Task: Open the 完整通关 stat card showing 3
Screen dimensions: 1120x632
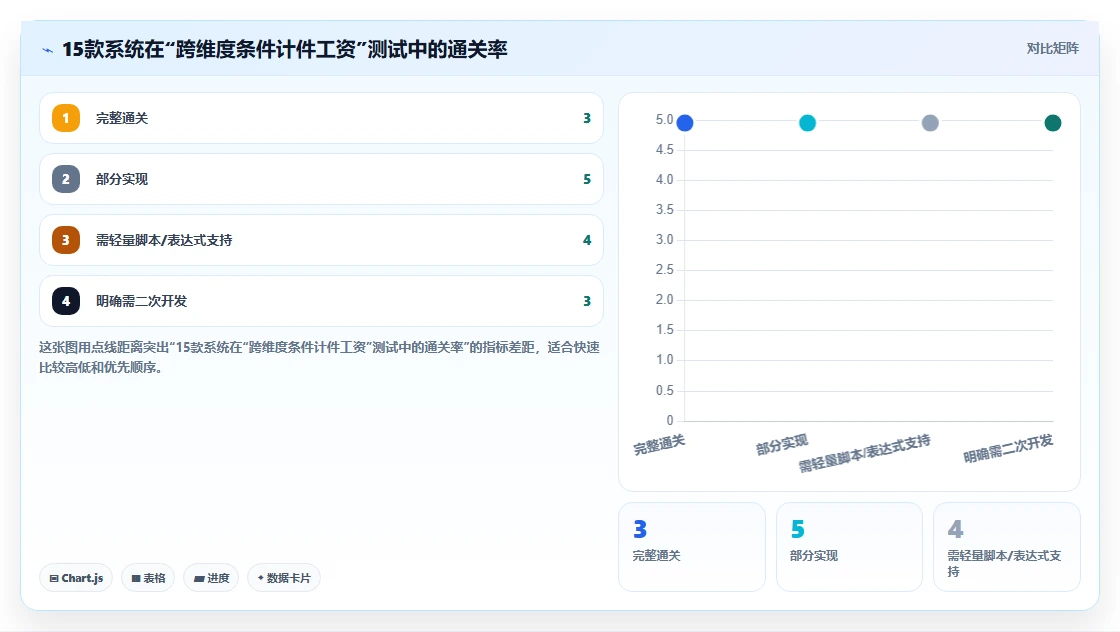Action: pos(691,547)
